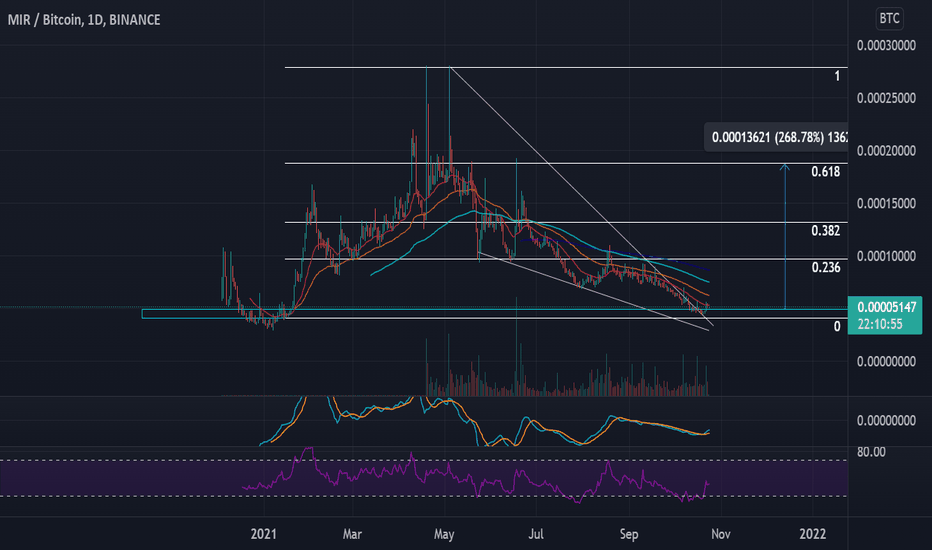This screenshot has height=550, width=932.
Task: Click Fibonacci level label 0
Action: [x=837, y=326]
